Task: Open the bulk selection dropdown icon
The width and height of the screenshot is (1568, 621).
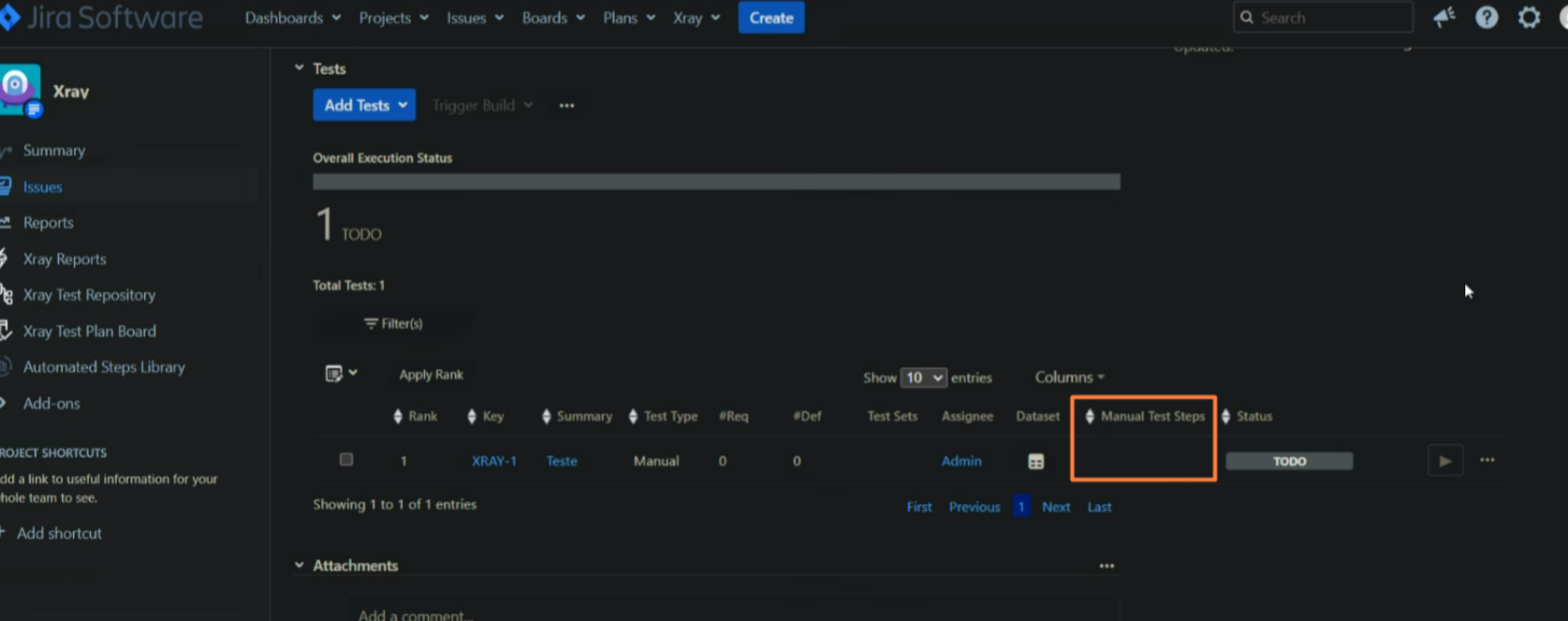Action: [x=341, y=374]
